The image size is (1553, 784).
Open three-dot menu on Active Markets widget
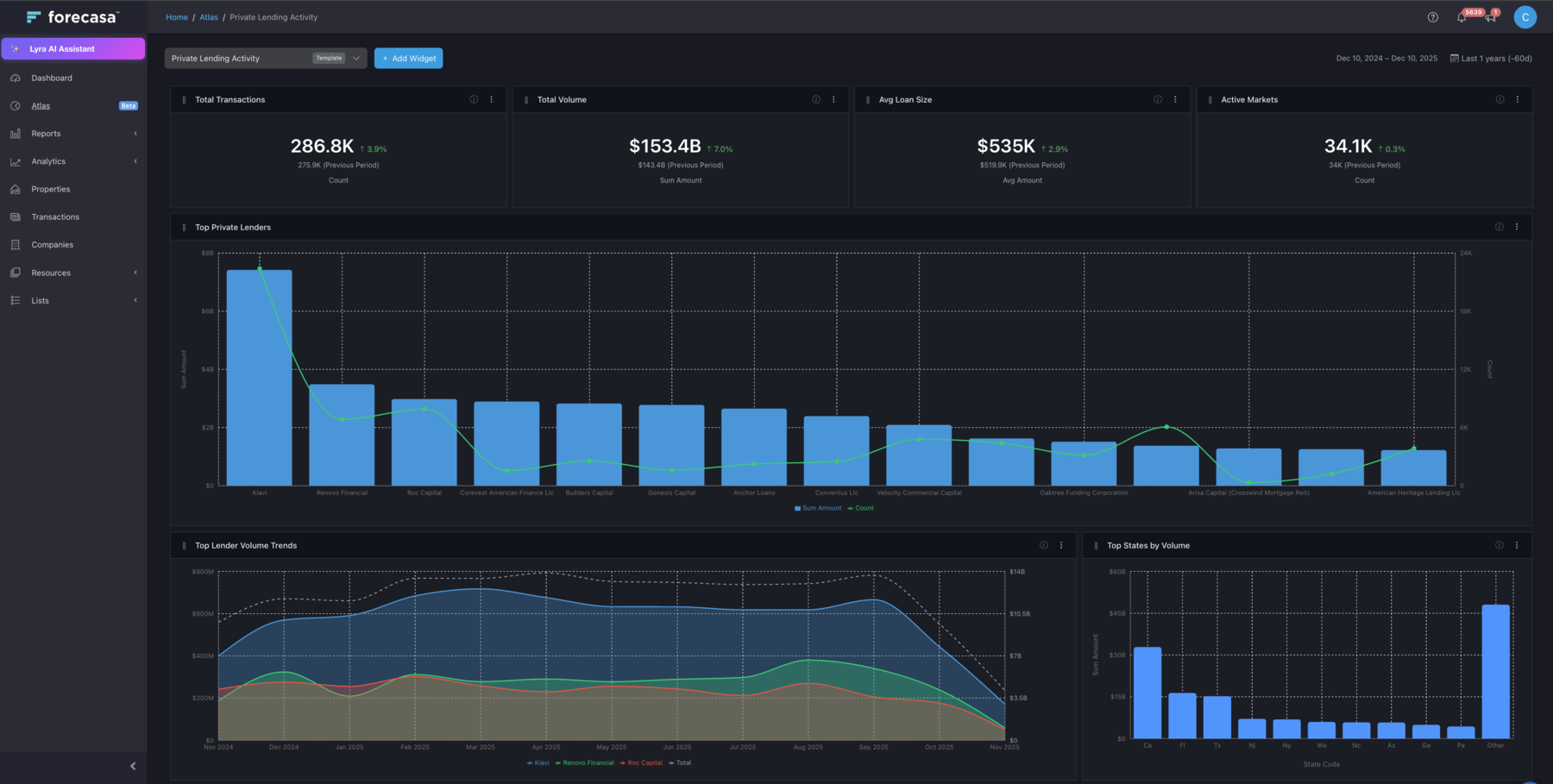[x=1518, y=100]
